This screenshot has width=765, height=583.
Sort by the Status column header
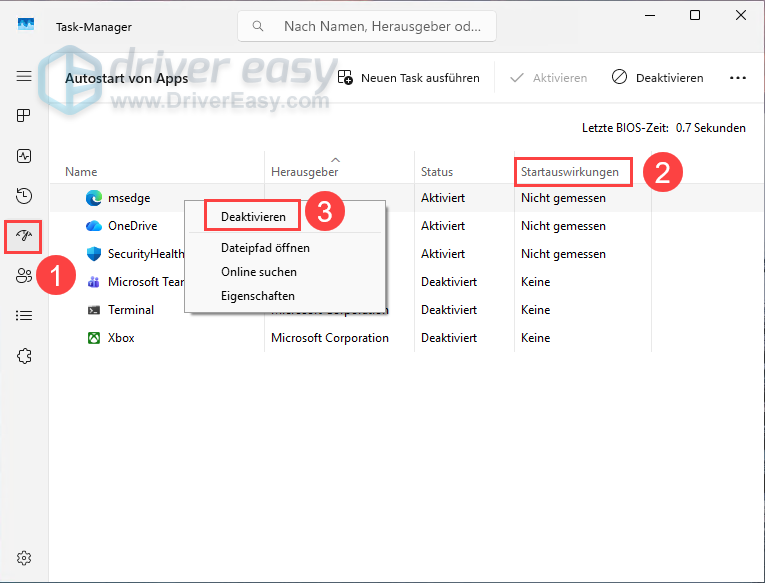pos(437,172)
